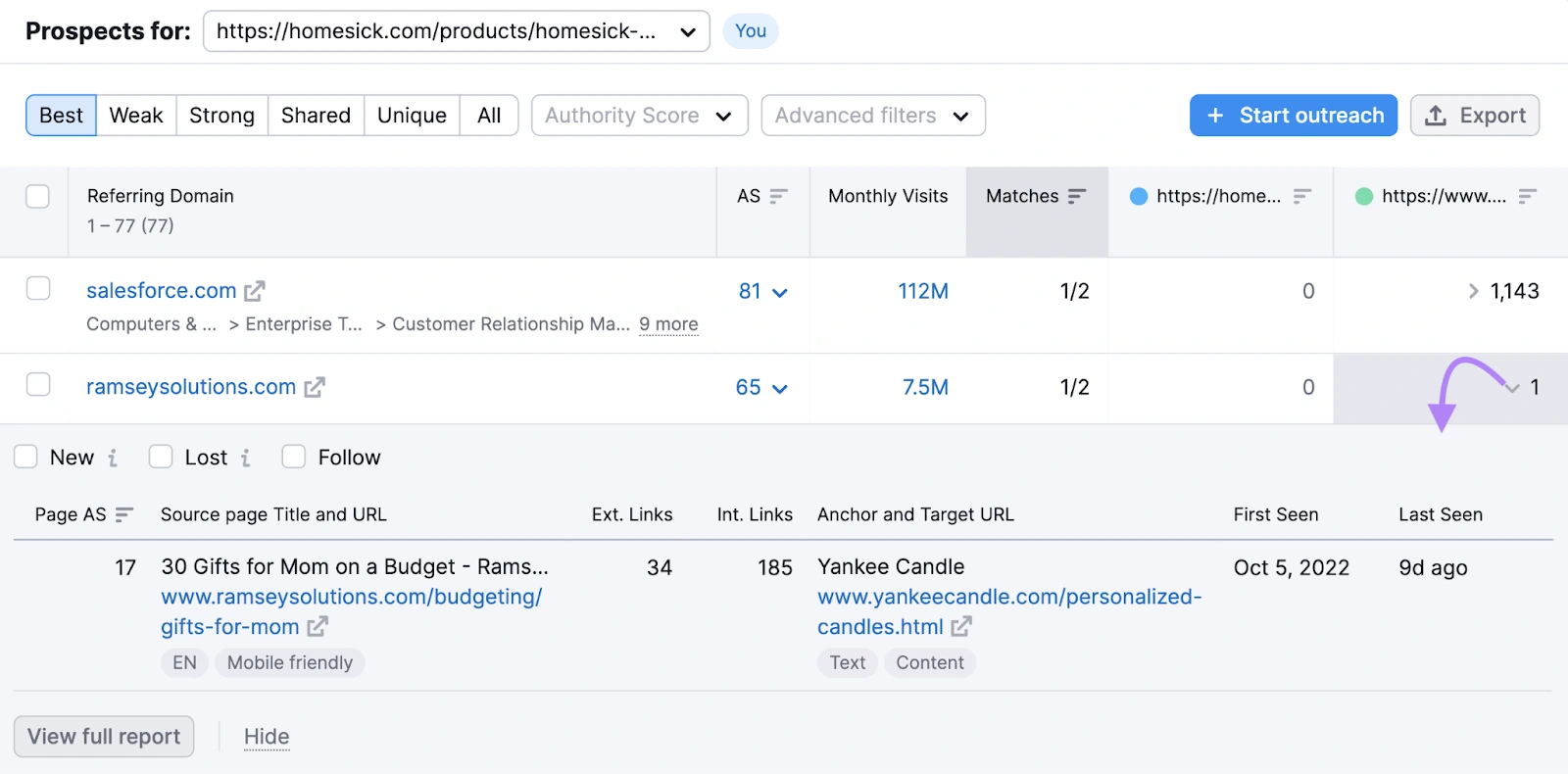The image size is (1568, 774).
Task: Collapse ramseysolutions.com backlinks chevron
Action: pyautogui.click(x=1512, y=388)
